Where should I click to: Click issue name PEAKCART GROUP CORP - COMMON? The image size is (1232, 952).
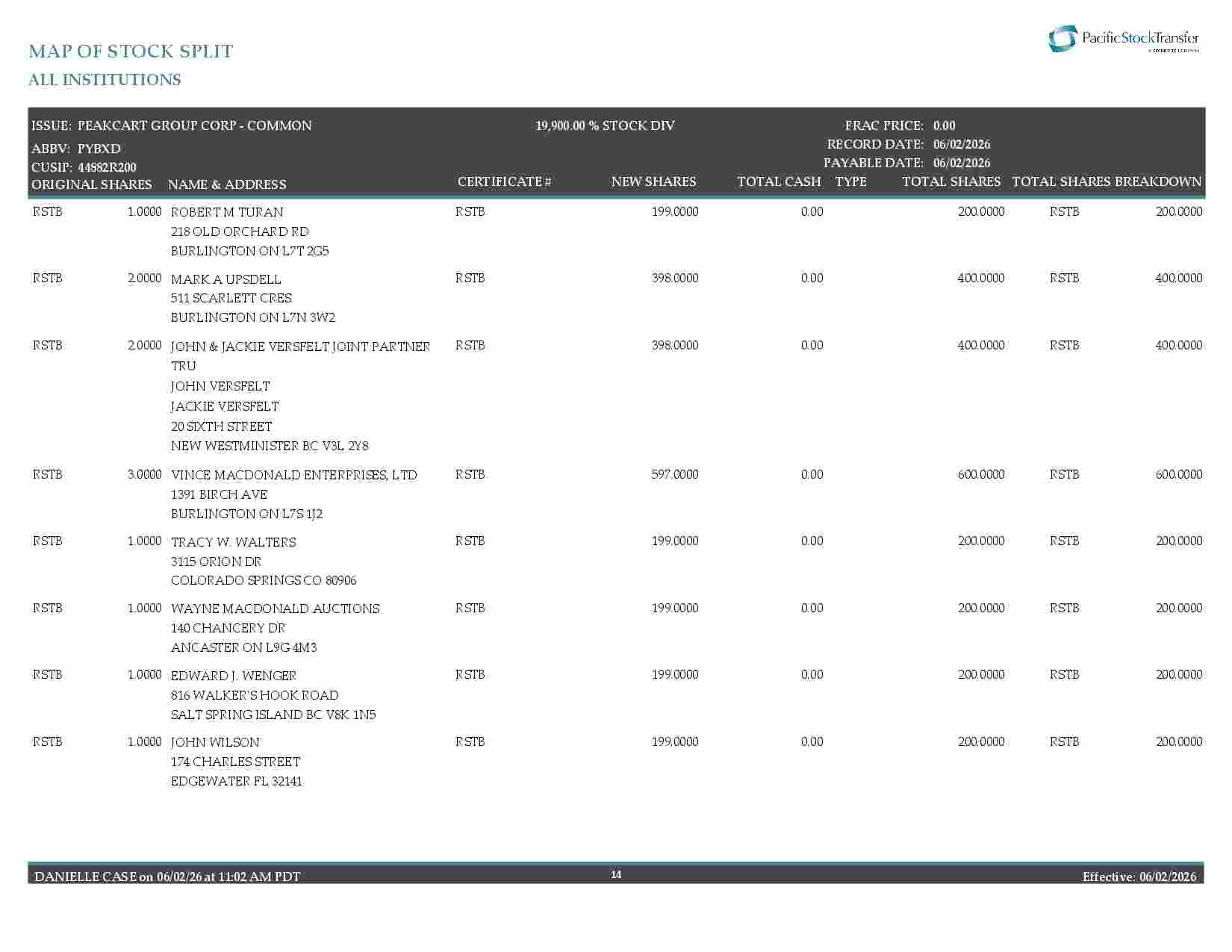(x=195, y=125)
